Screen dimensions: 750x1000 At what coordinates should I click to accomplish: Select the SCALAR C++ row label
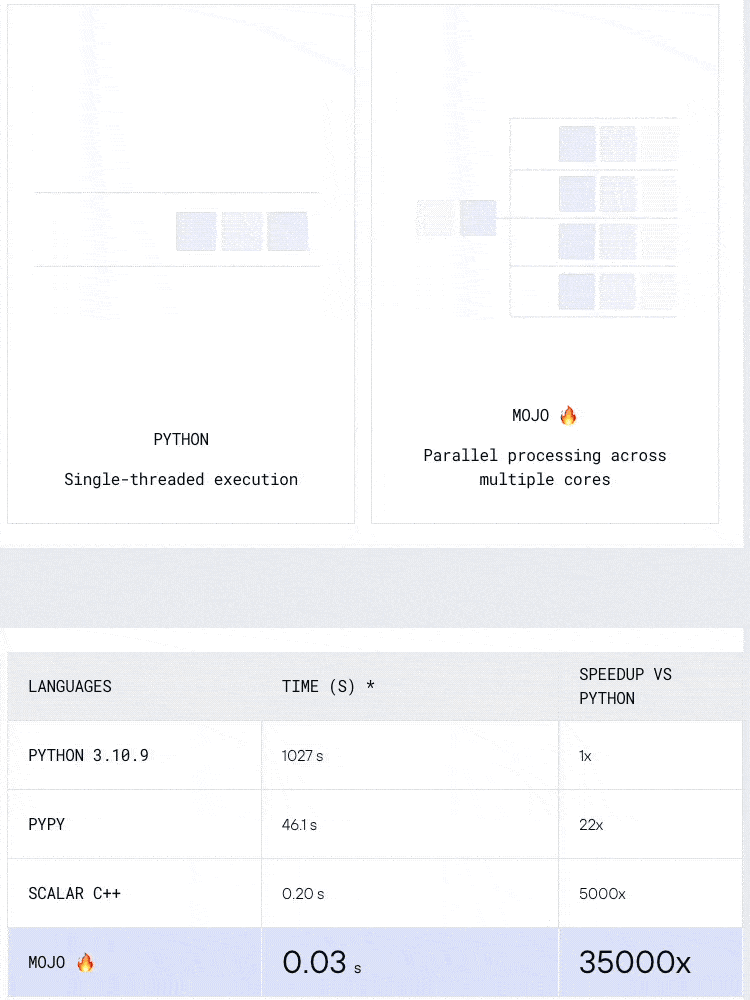(x=74, y=893)
